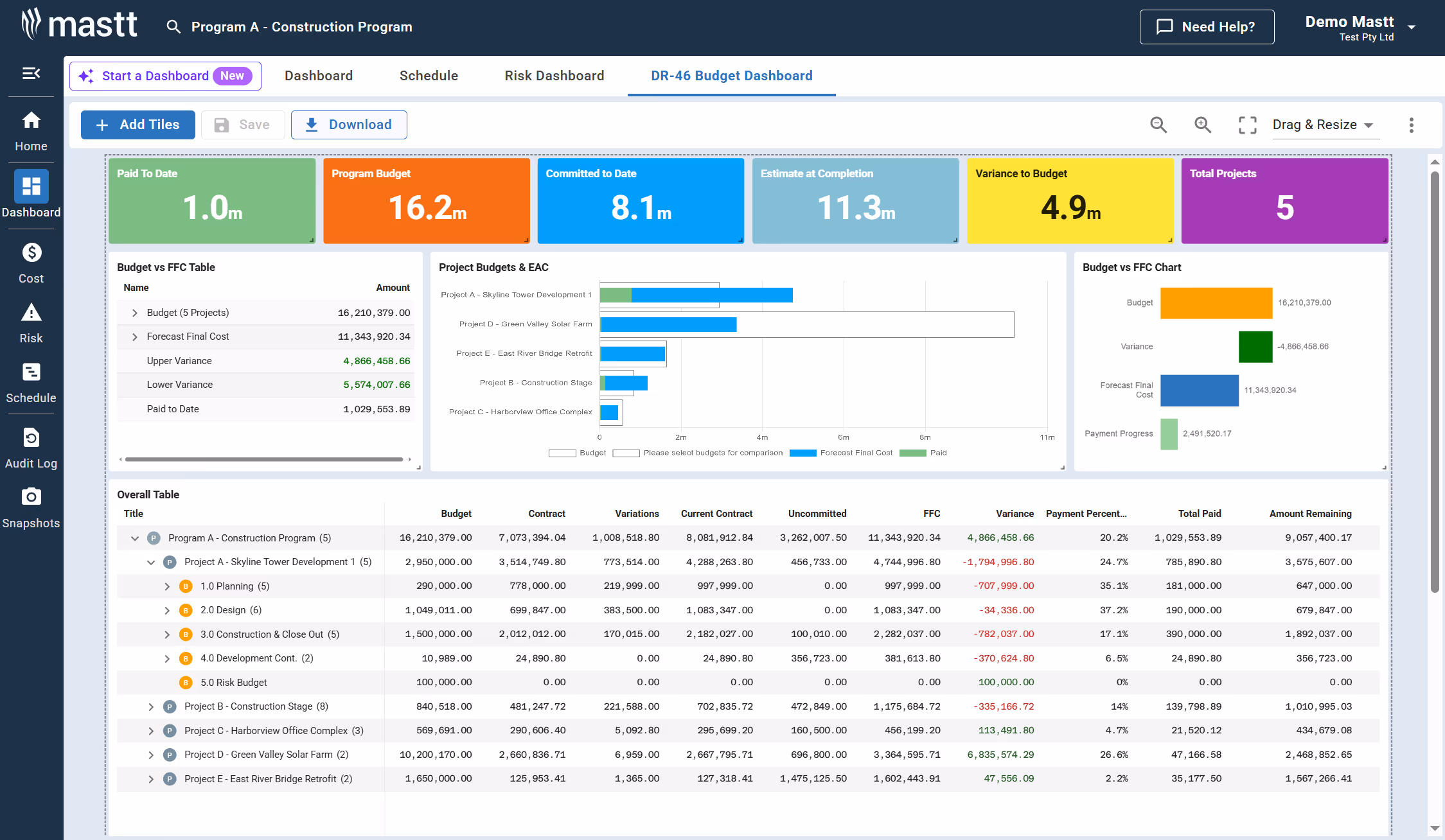Click the Download button
The height and width of the screenshot is (840, 1445).
point(349,125)
